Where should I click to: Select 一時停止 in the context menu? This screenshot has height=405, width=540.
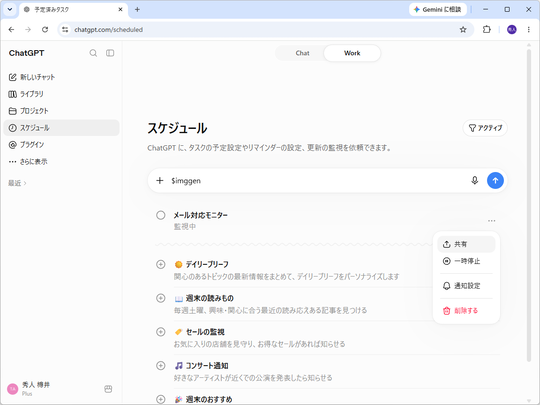(x=466, y=261)
